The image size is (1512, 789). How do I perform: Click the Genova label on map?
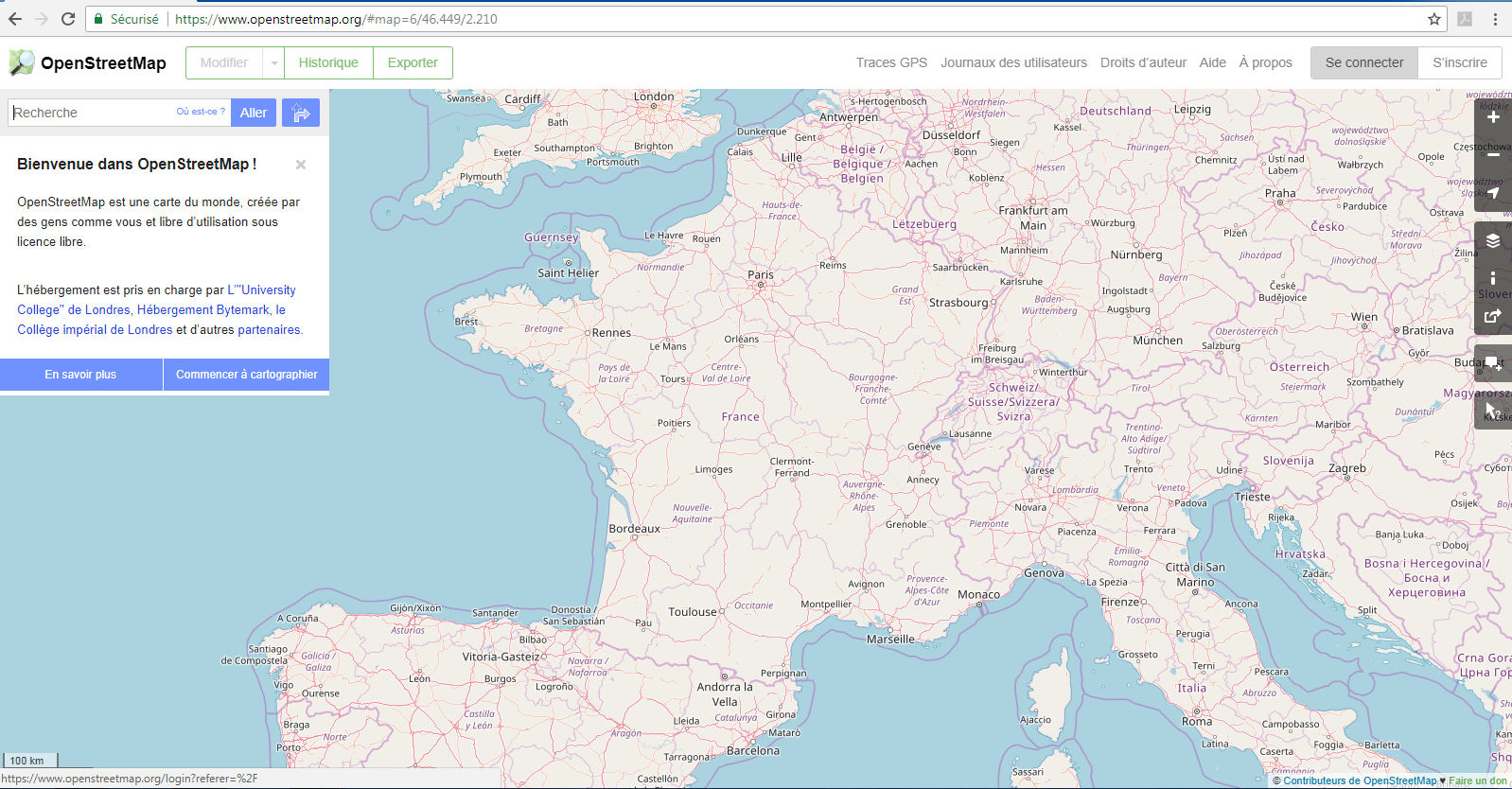tap(1044, 573)
